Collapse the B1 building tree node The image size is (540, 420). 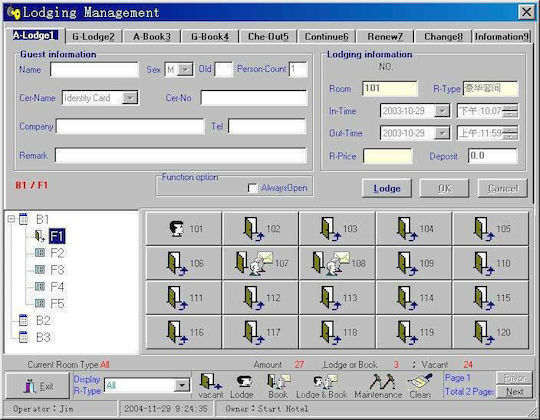pos(11,219)
